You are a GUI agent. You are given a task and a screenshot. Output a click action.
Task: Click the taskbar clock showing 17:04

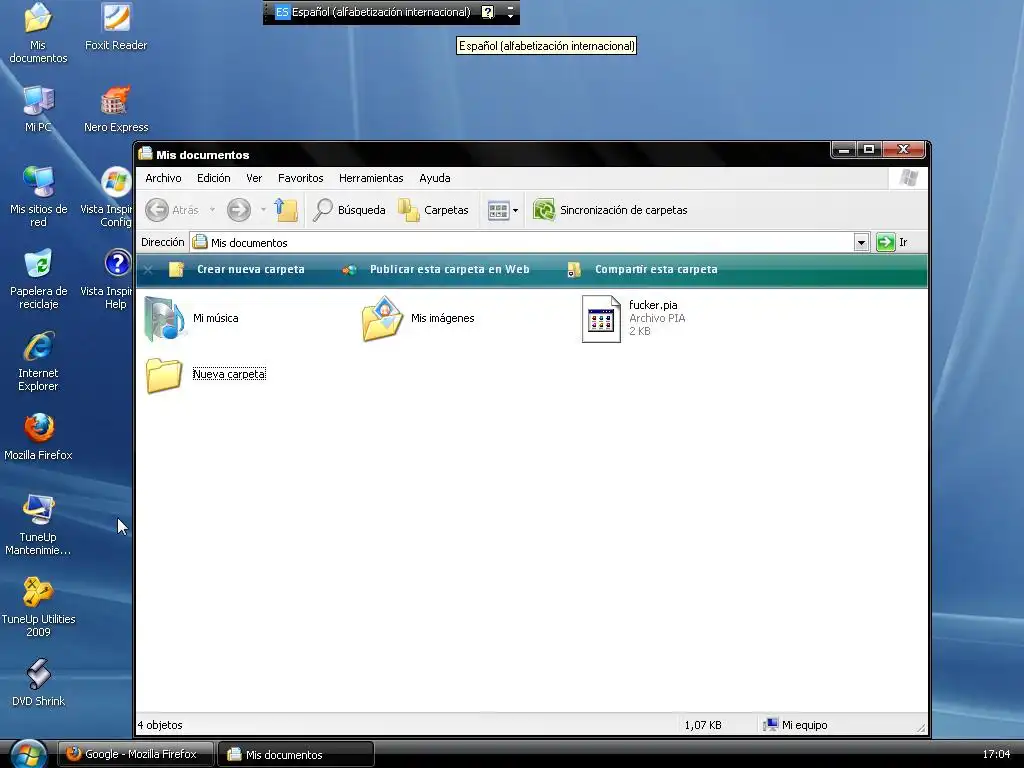pyautogui.click(x=996, y=754)
